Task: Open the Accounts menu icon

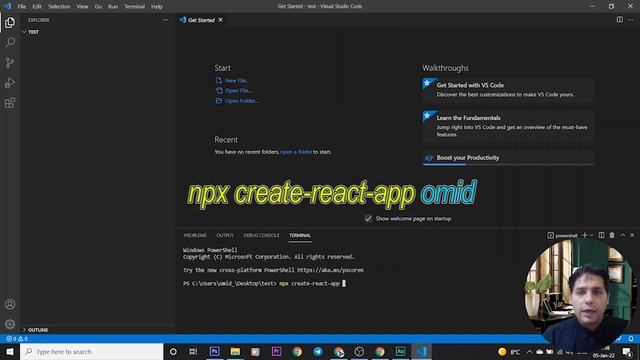Action: 10,304
